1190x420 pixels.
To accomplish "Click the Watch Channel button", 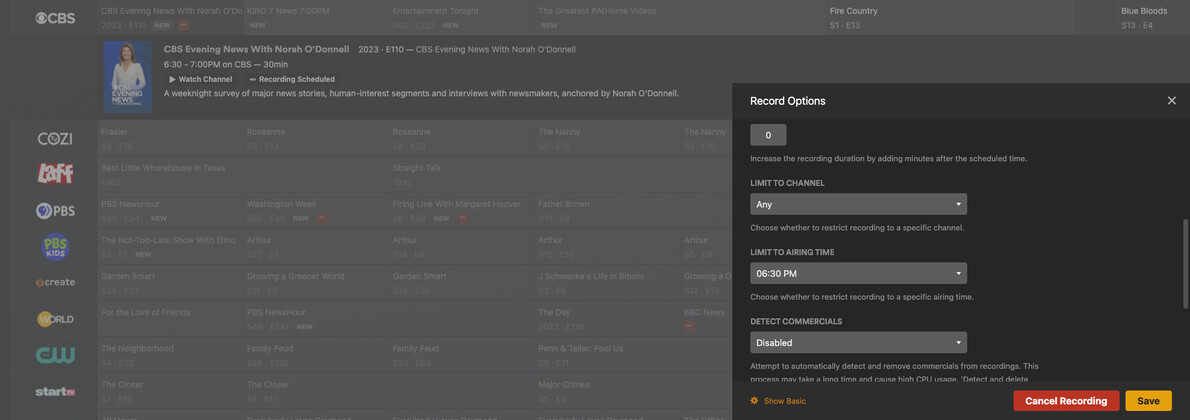I will pos(200,79).
